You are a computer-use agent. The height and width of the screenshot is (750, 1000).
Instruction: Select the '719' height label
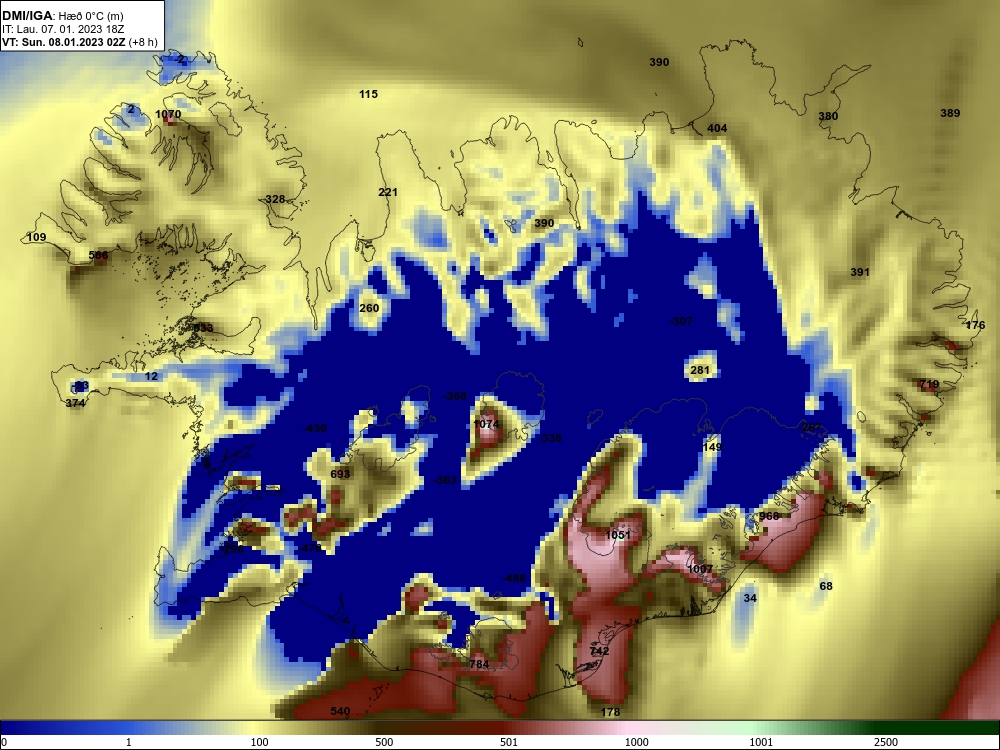tap(929, 385)
